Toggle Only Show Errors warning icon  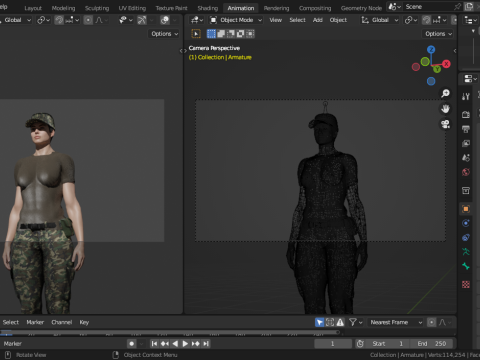tap(340, 322)
